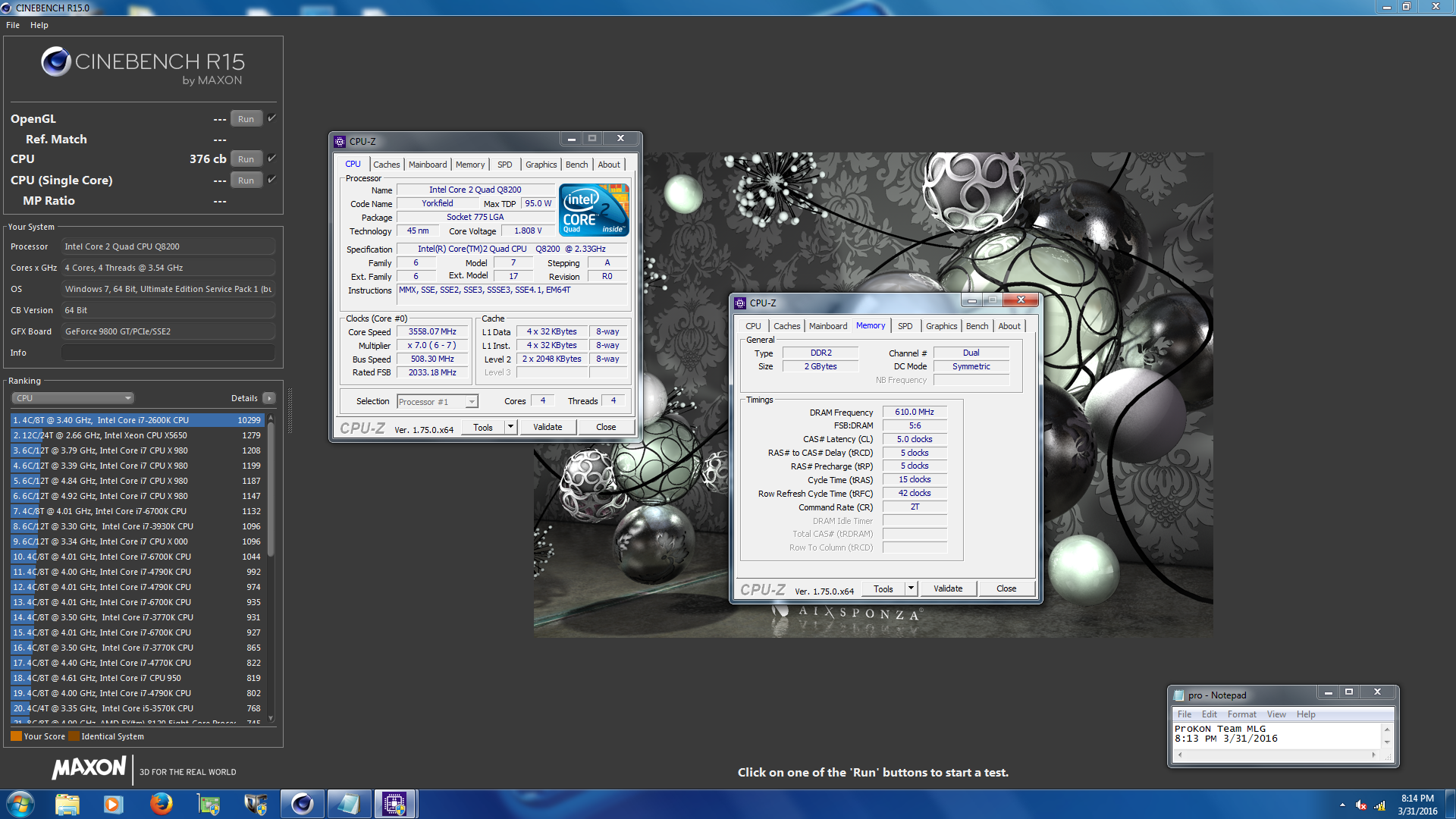Click Tools button in CPU tab window
Image resolution: width=1456 pixels, height=819 pixels.
483,427
